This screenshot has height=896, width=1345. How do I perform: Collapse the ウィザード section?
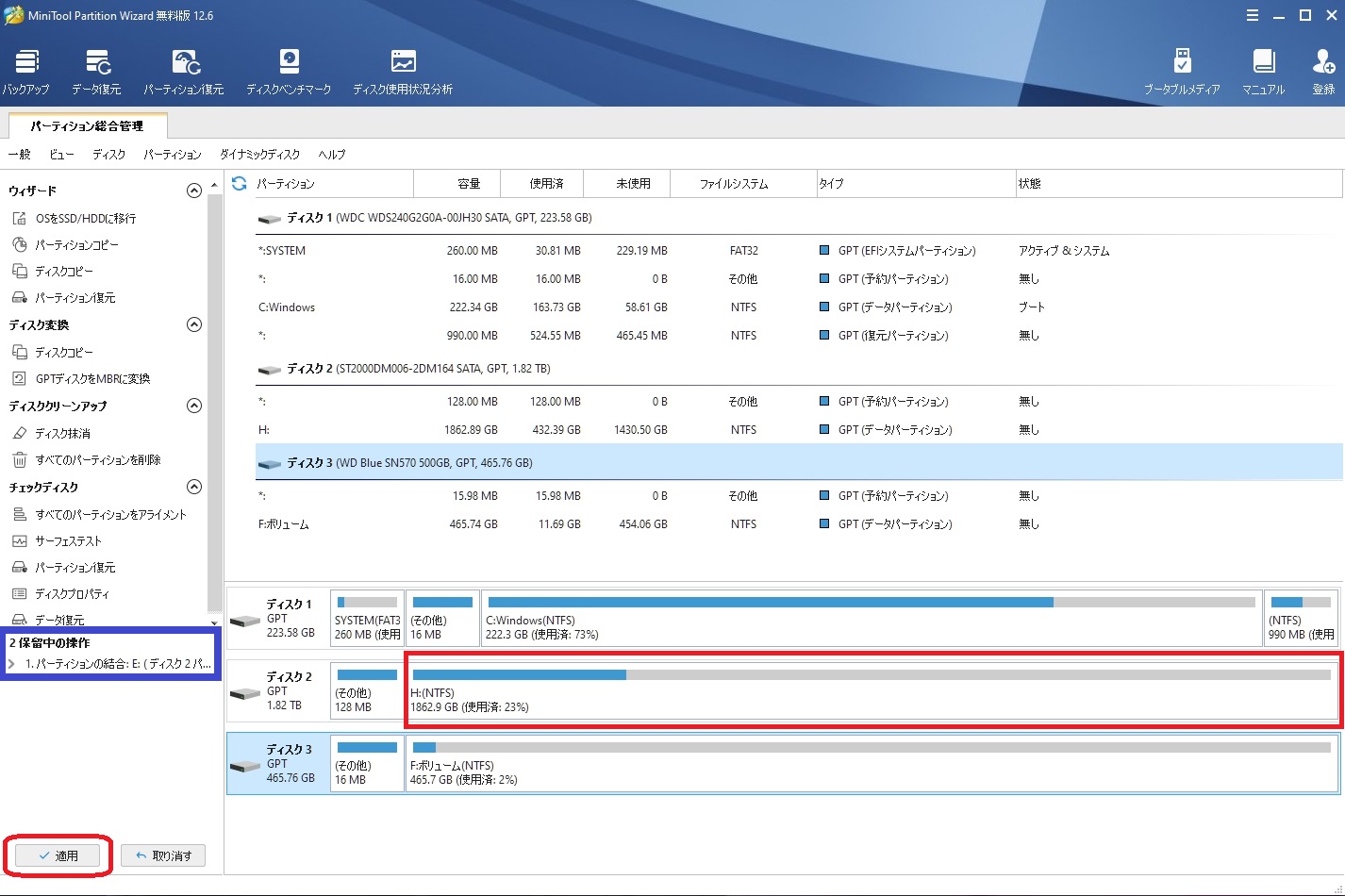click(x=194, y=191)
